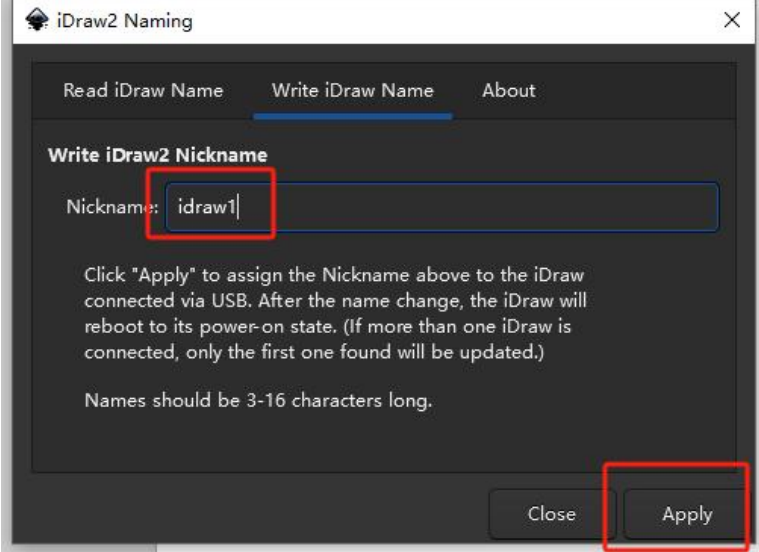
Task: Click the "iDraw2 Naming" window title text
Action: click(x=125, y=21)
